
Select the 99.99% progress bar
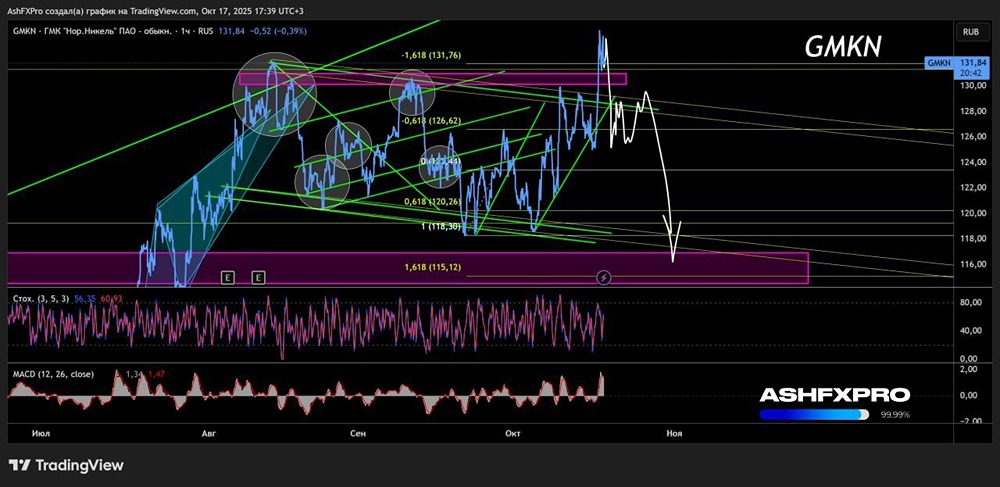814,414
